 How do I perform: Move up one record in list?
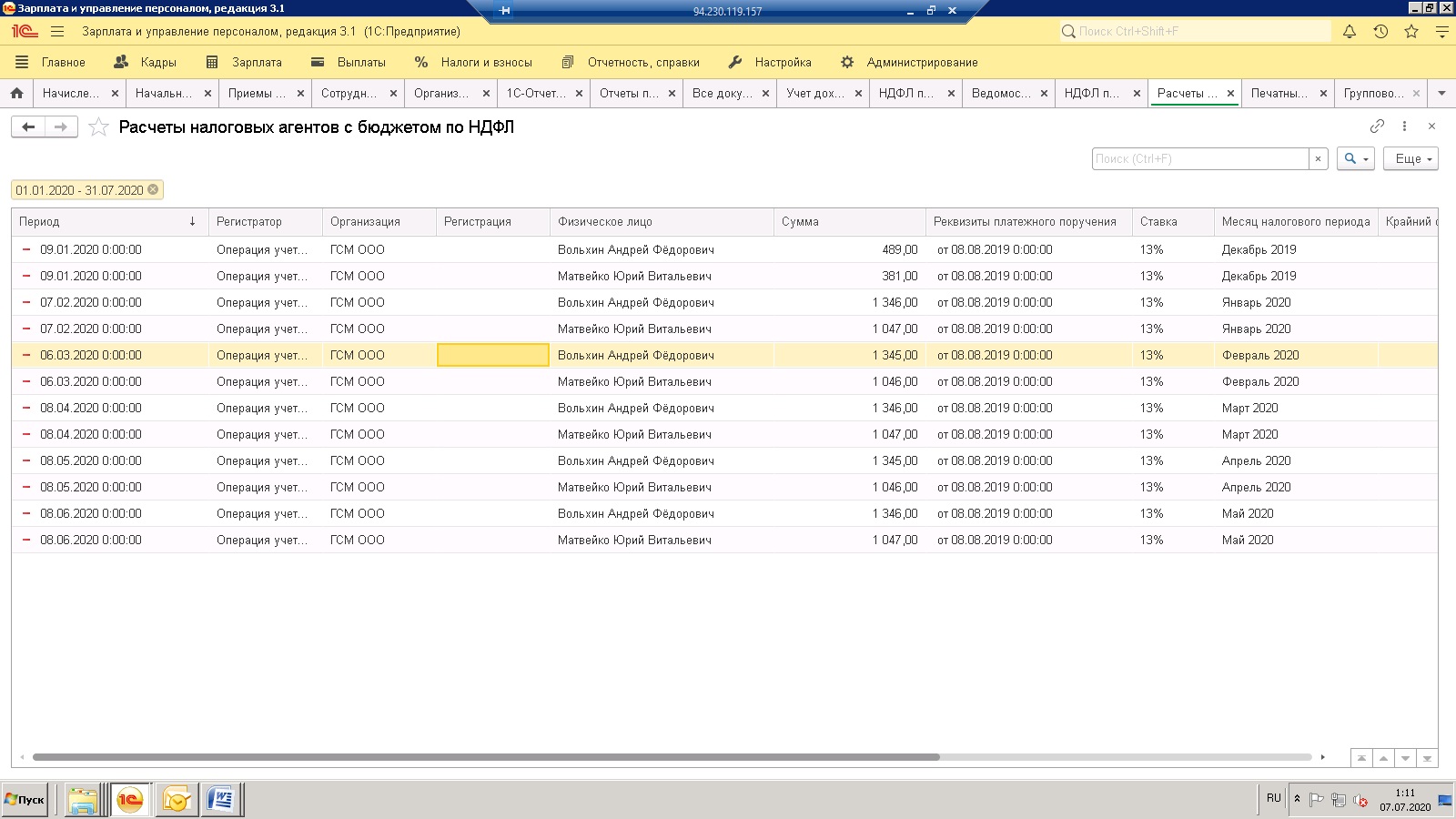point(1383,757)
